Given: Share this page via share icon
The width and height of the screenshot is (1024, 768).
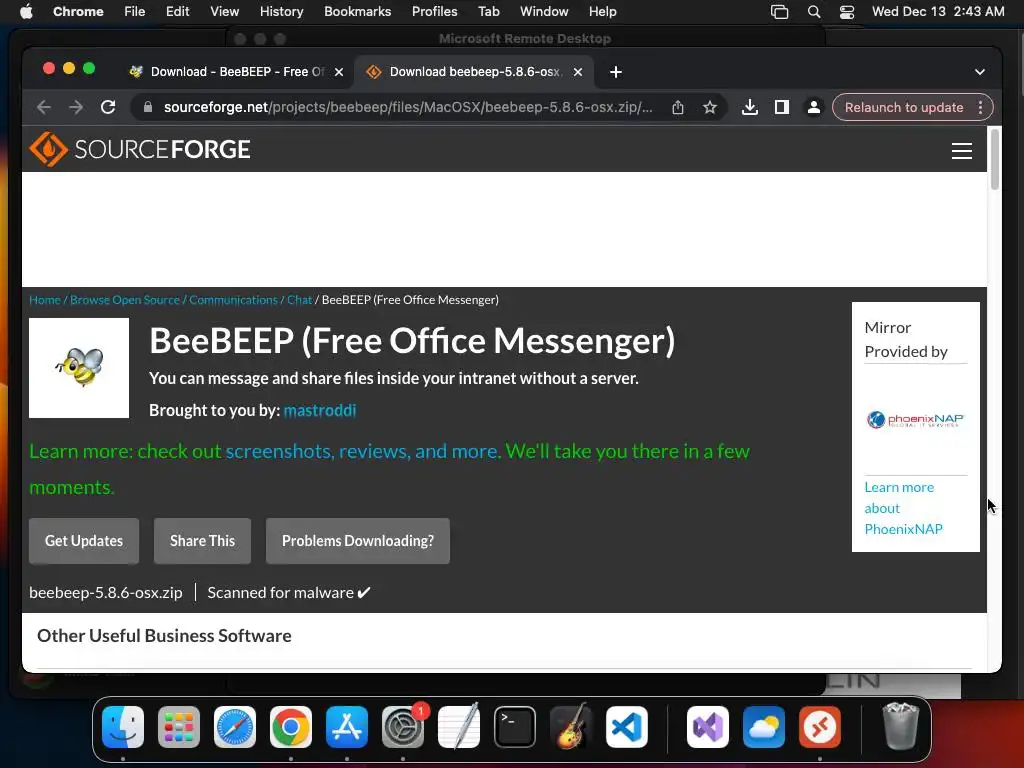Looking at the screenshot, I should 678,107.
